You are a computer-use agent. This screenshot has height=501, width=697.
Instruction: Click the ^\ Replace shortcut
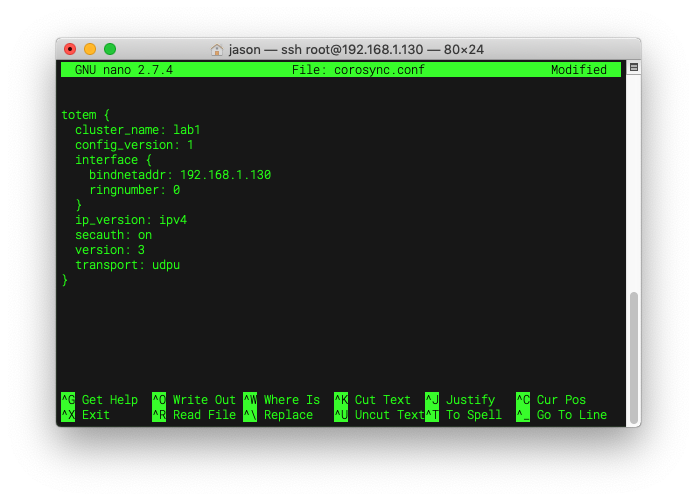[278, 415]
